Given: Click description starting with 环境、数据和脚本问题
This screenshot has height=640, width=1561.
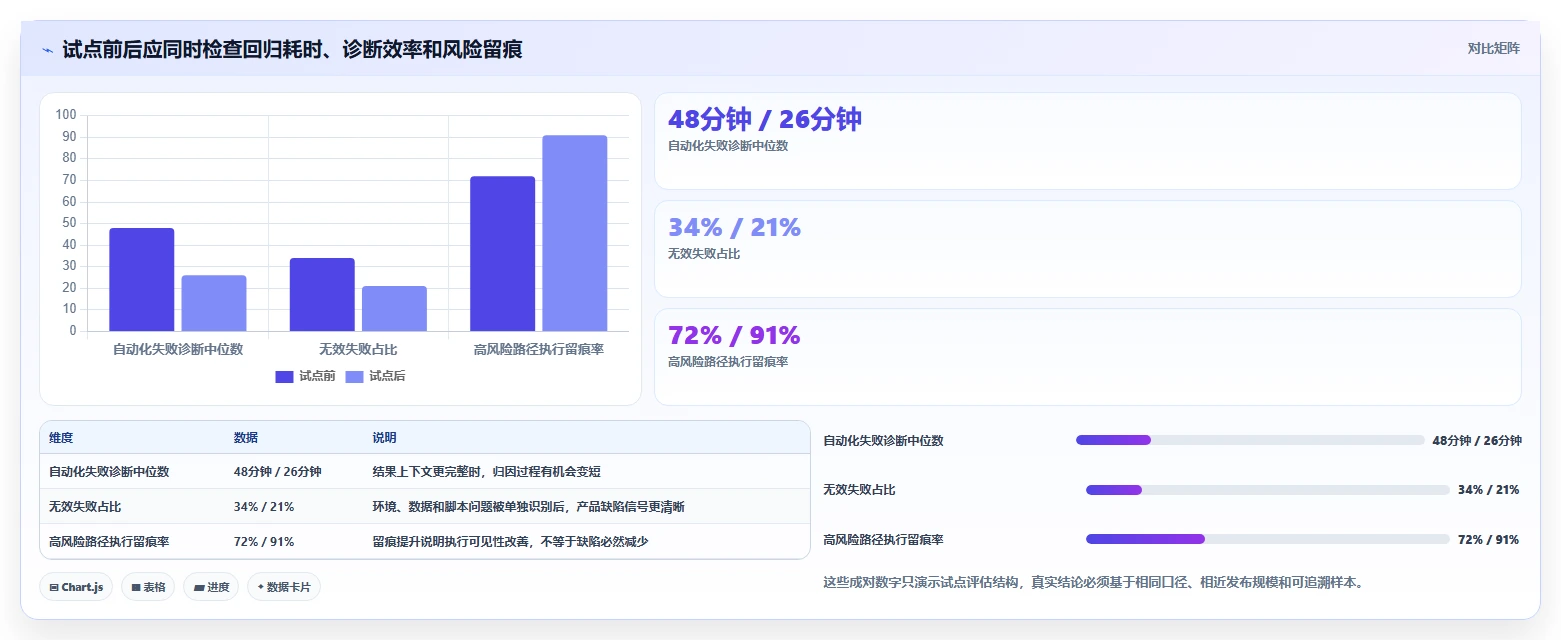Looking at the screenshot, I should 529,507.
